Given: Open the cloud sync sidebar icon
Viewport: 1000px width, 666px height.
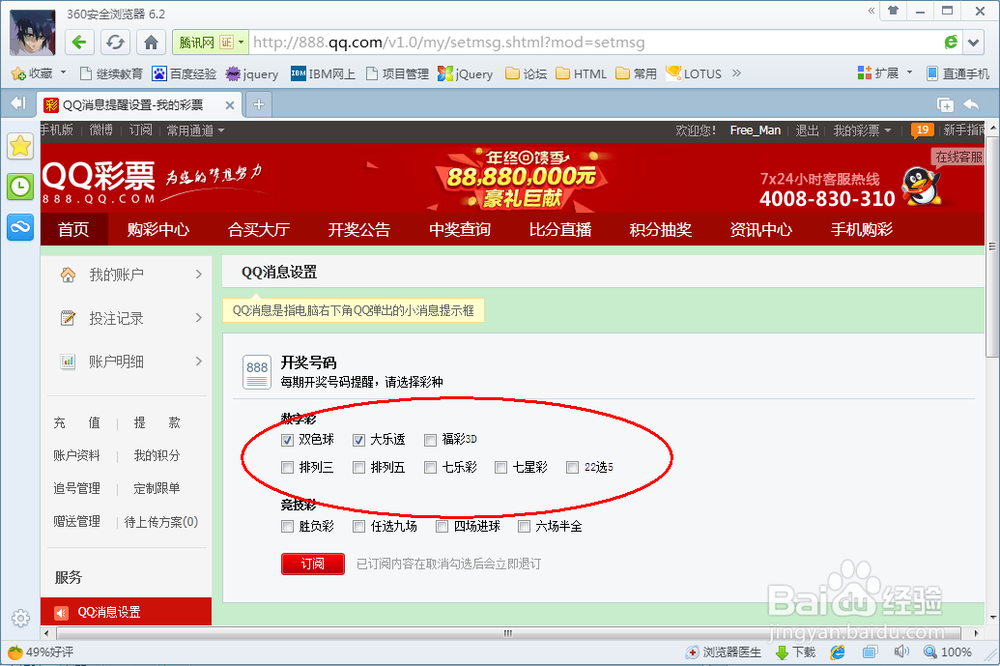Looking at the screenshot, I should [x=20, y=227].
